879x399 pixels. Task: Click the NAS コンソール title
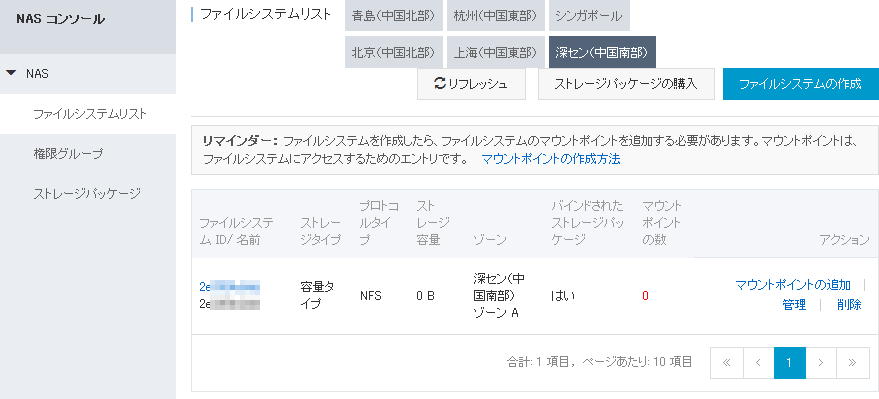coord(61,20)
